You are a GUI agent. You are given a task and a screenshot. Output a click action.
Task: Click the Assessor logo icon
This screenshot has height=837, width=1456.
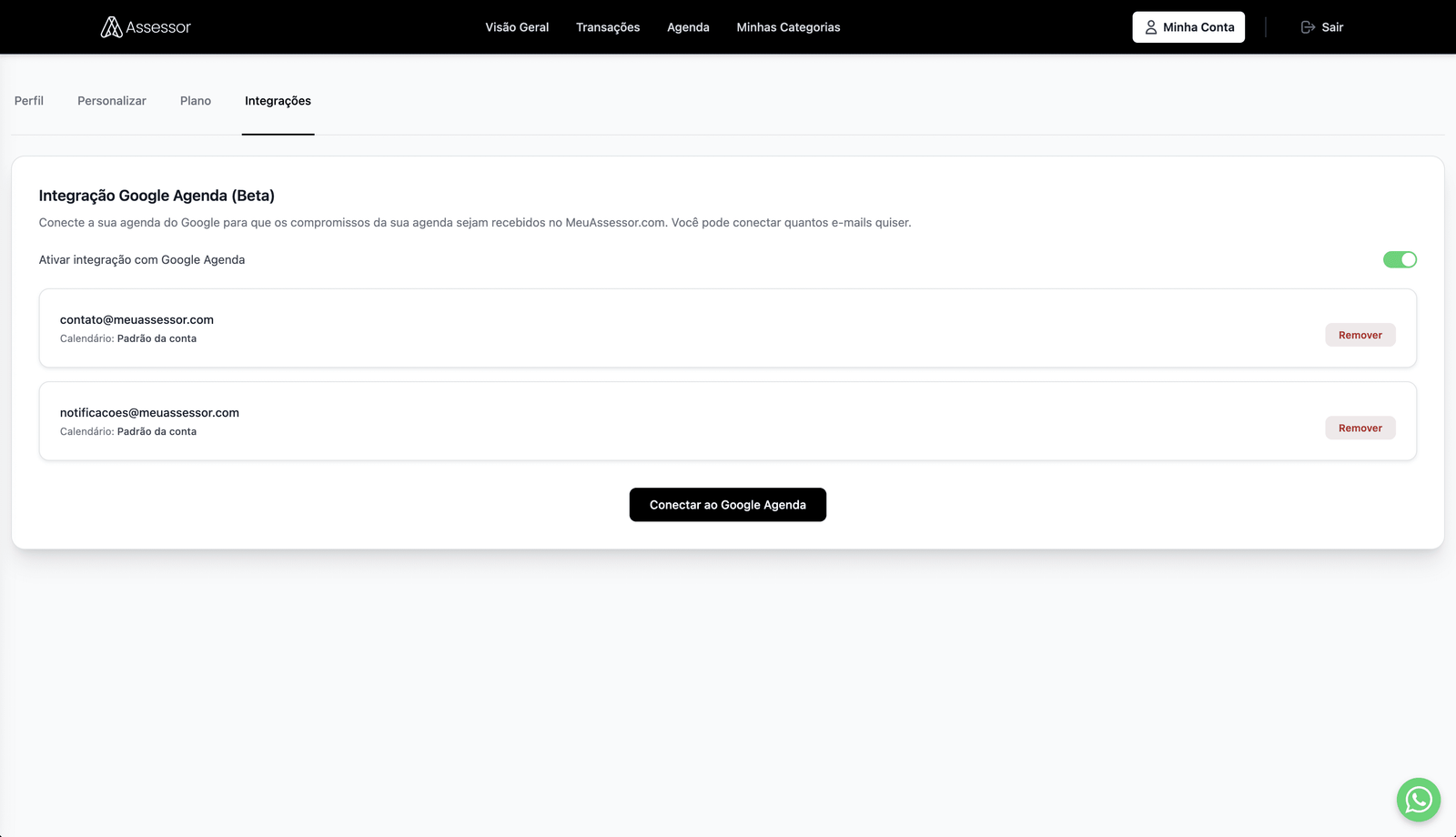(x=111, y=26)
